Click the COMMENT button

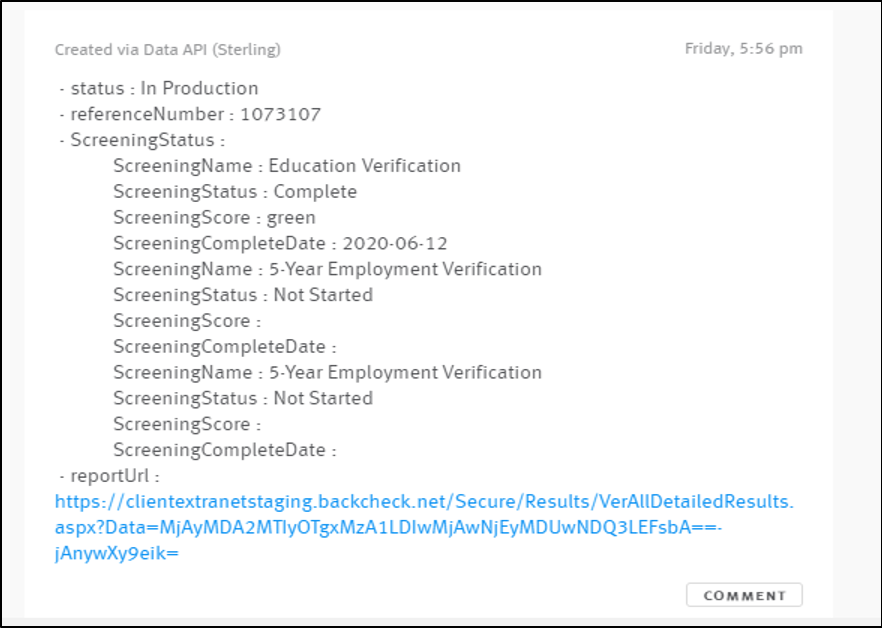[744, 594]
